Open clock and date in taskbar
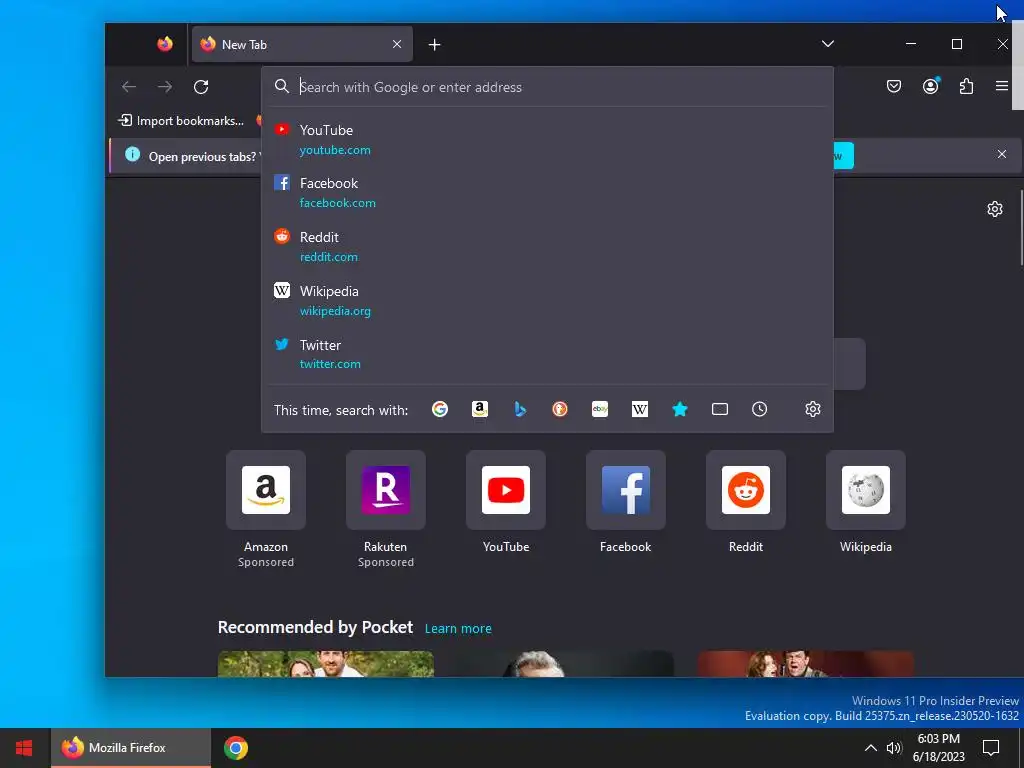The width and height of the screenshot is (1024, 768). pyautogui.click(x=938, y=748)
